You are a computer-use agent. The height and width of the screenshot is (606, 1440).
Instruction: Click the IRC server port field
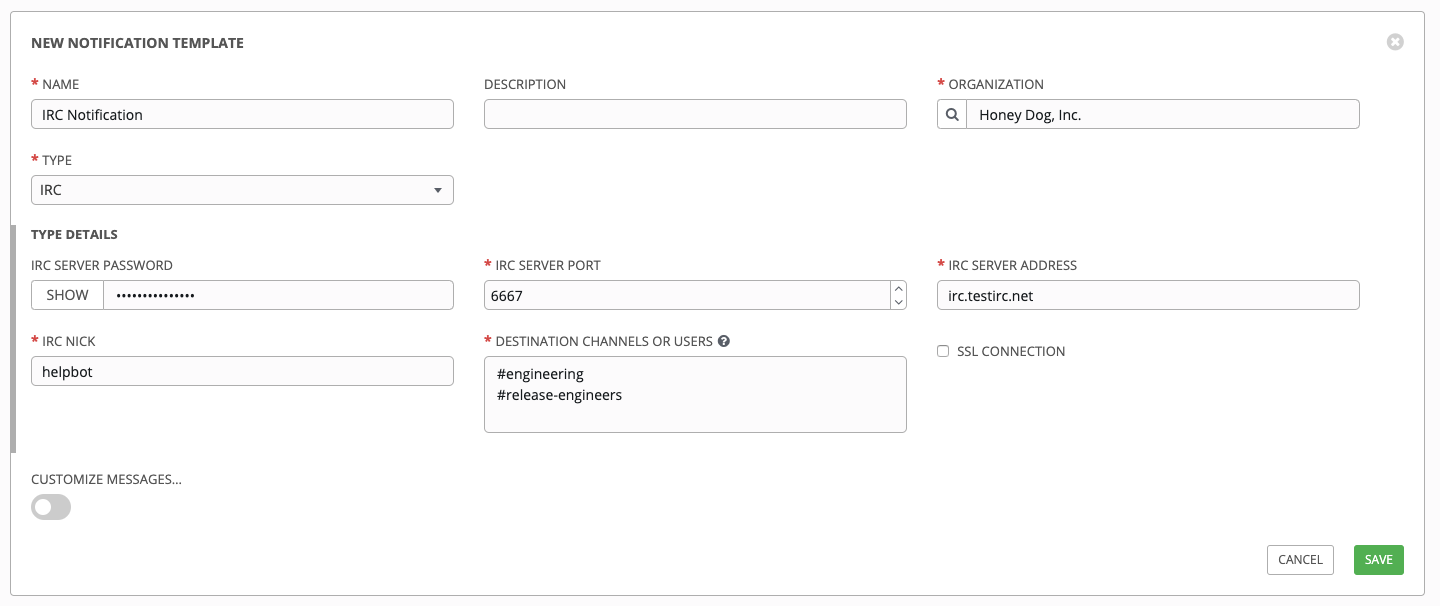point(687,295)
